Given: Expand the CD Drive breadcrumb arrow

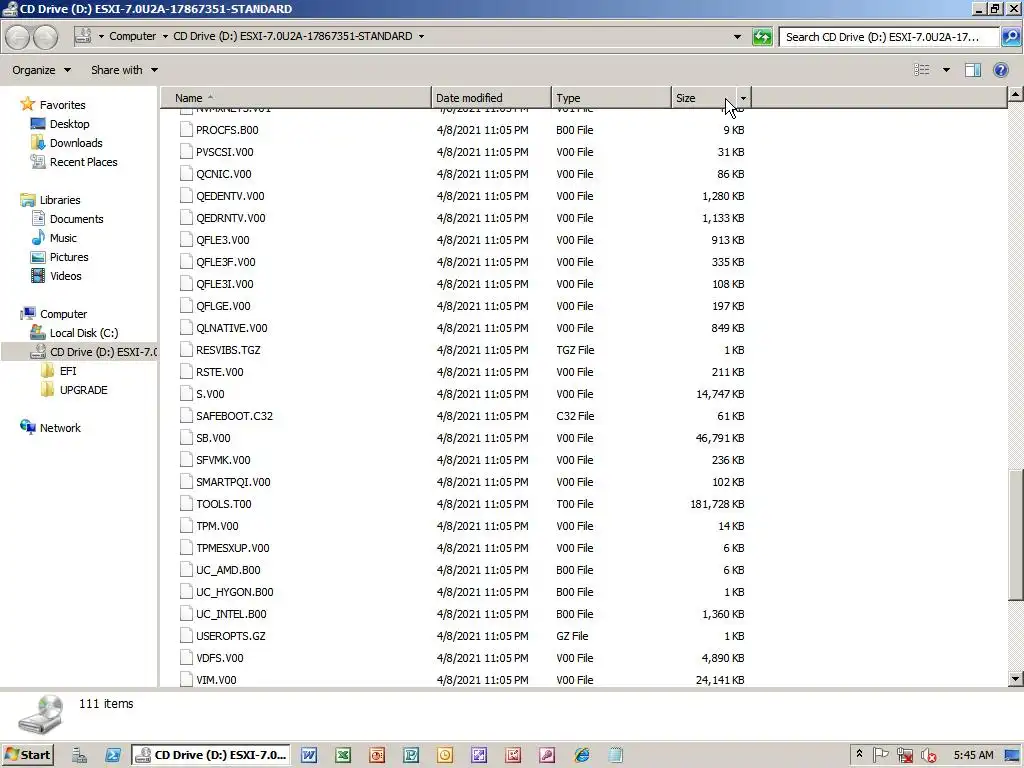Looking at the screenshot, I should 421,37.
